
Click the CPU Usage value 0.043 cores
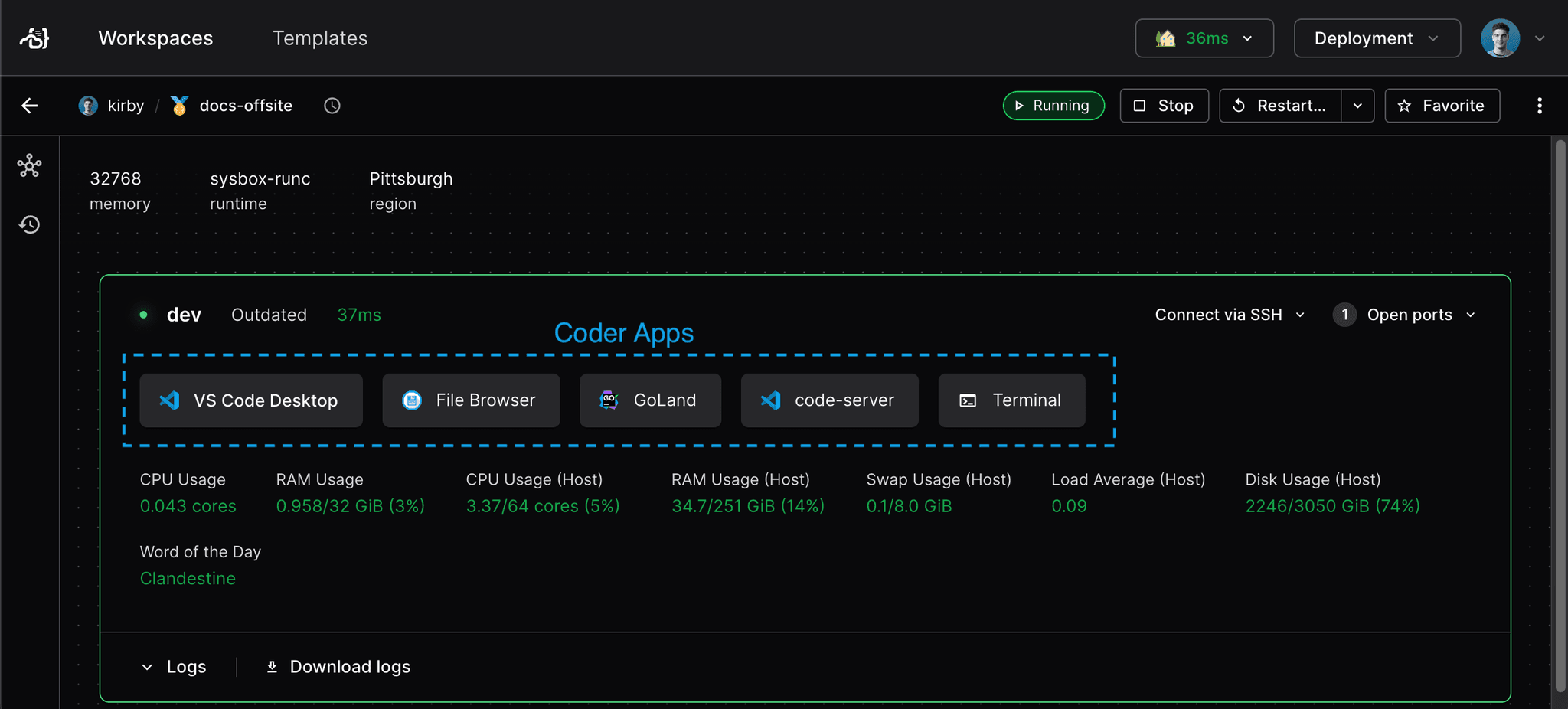(188, 506)
